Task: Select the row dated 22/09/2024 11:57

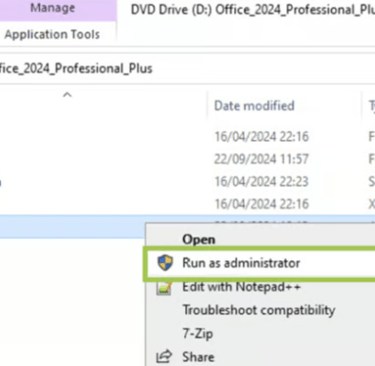Action: (187, 159)
